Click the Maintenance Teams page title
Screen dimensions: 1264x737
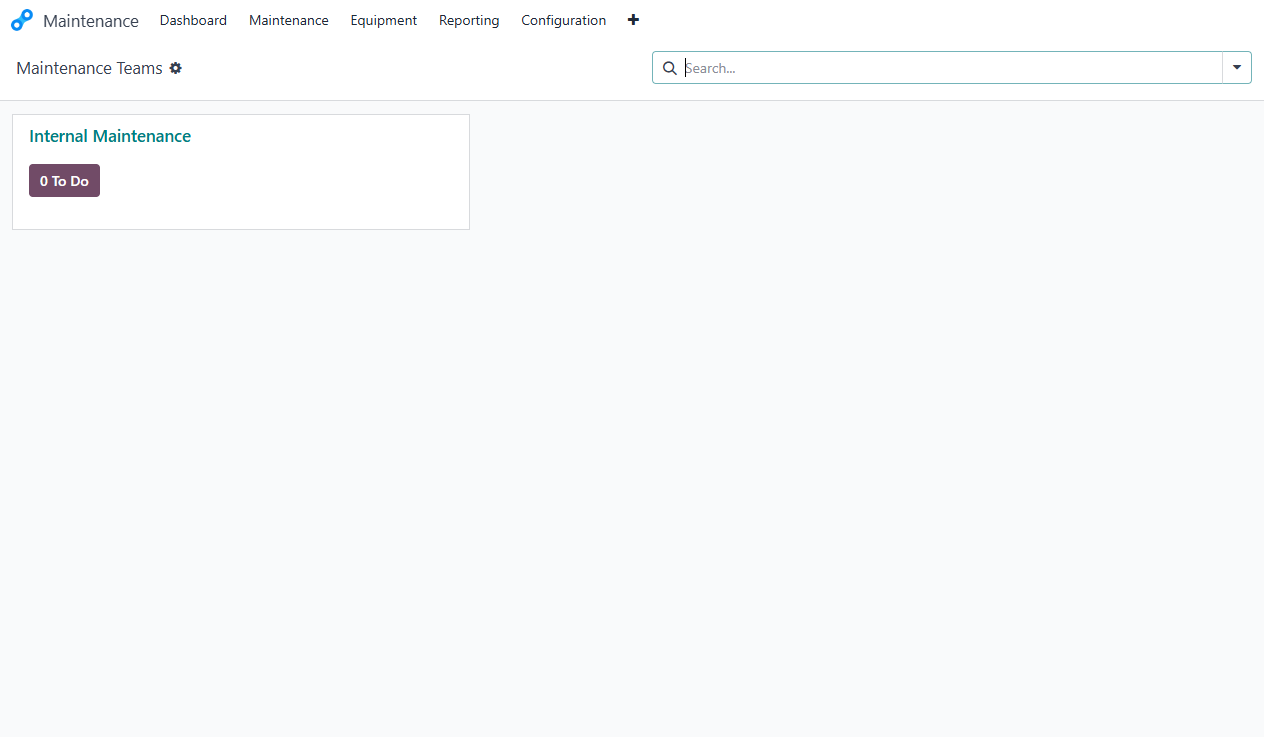89,68
